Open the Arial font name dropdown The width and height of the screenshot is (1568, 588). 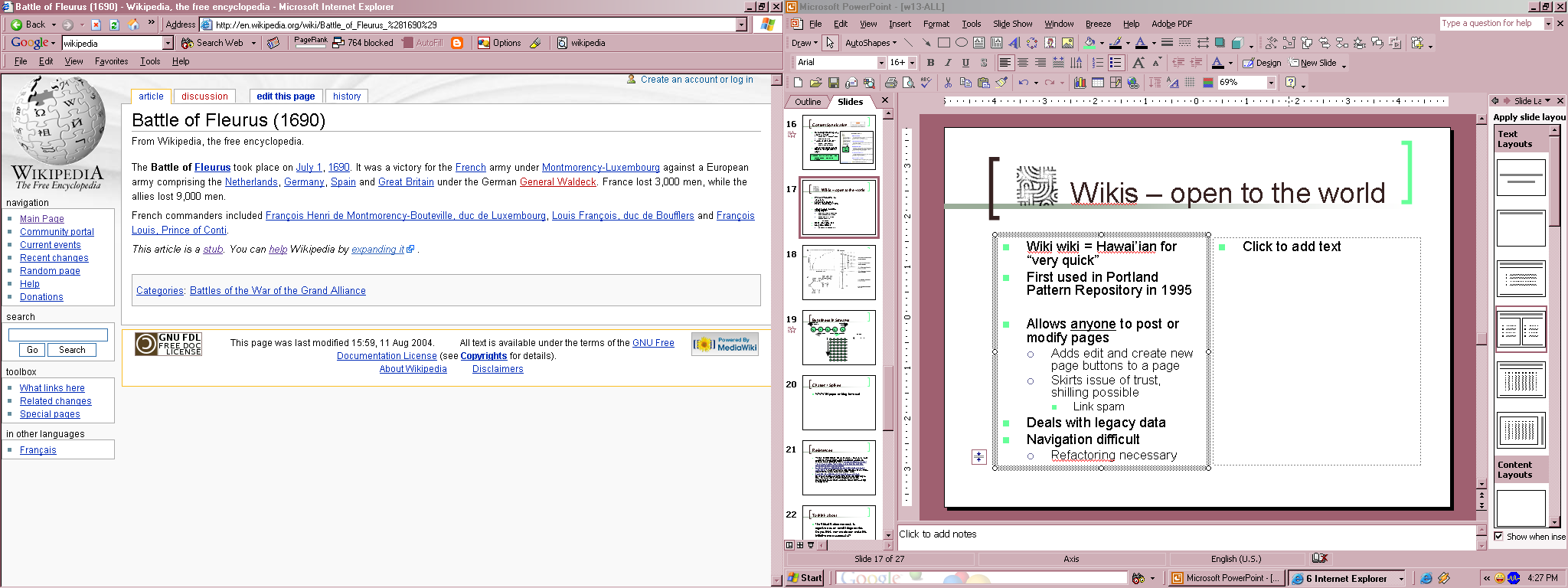pyautogui.click(x=881, y=63)
